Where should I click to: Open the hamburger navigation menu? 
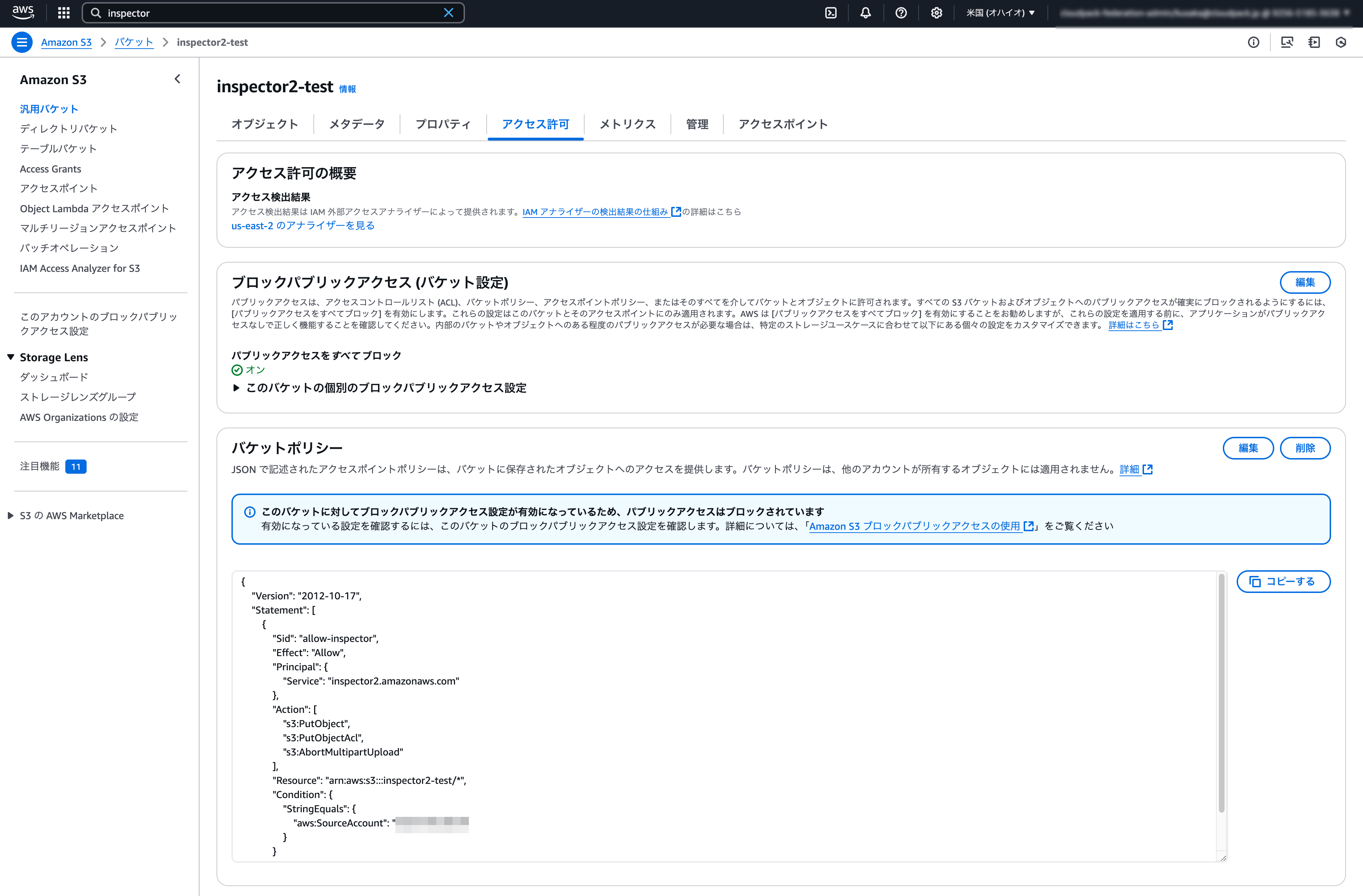tap(22, 42)
